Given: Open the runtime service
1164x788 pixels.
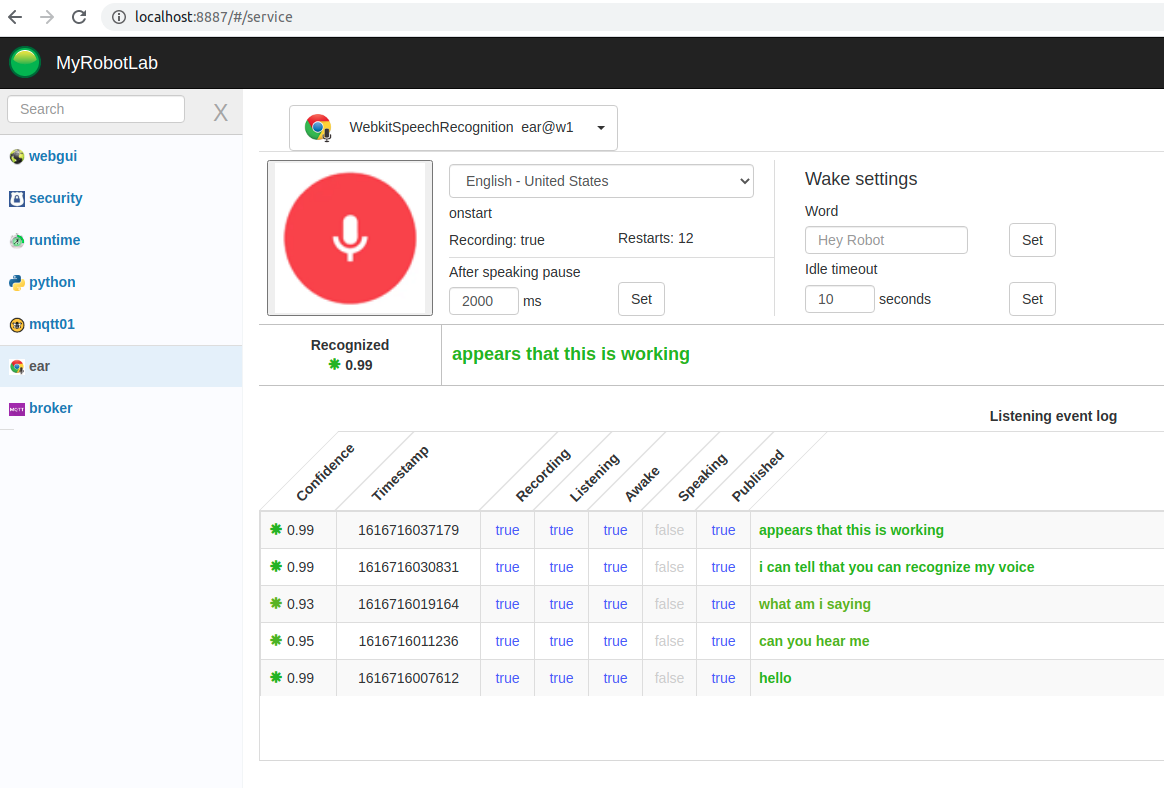Looking at the screenshot, I should tap(54, 240).
